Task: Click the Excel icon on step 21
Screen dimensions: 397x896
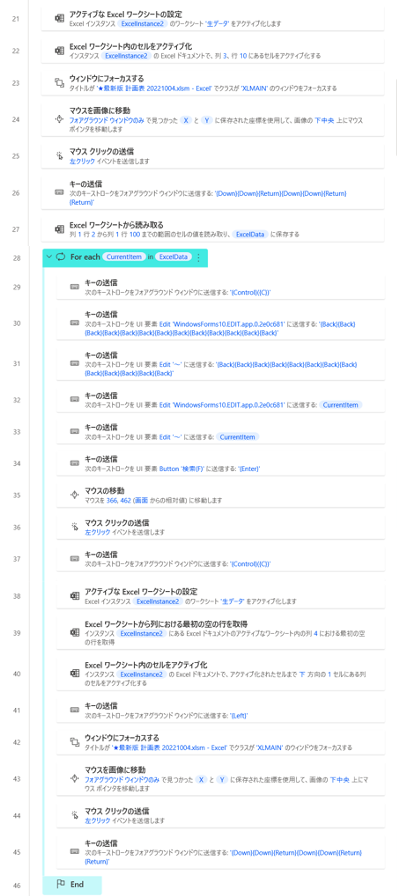Action: 59,18
